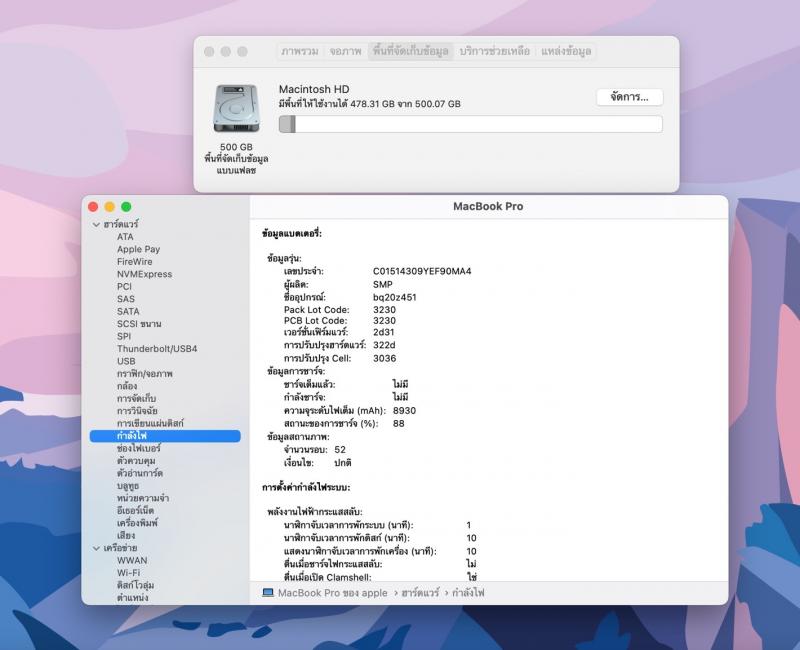800x650 pixels.
Task: Select the highlighted กำลังไฟ entry
Action: point(165,436)
